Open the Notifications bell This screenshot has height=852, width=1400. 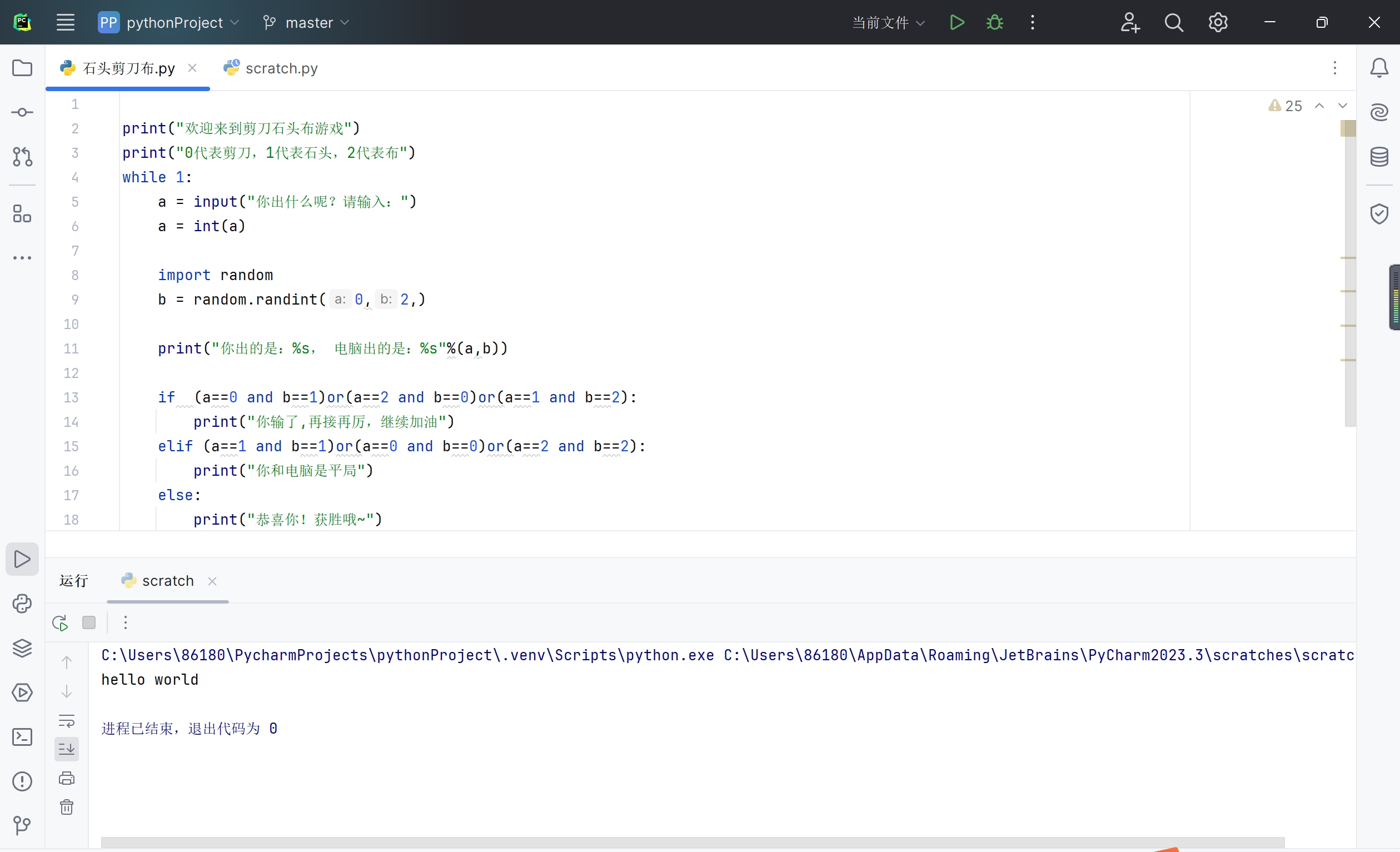tap(1379, 68)
